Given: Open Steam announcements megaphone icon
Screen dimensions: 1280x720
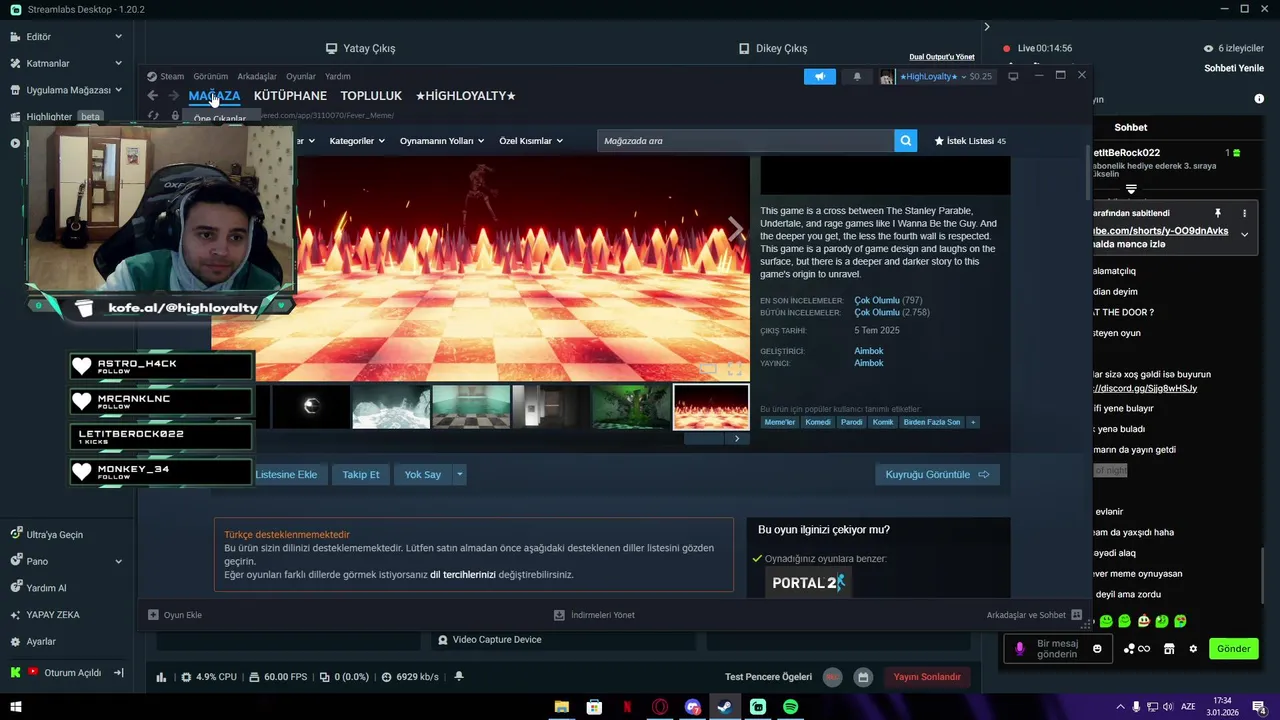Looking at the screenshot, I should (x=819, y=76).
